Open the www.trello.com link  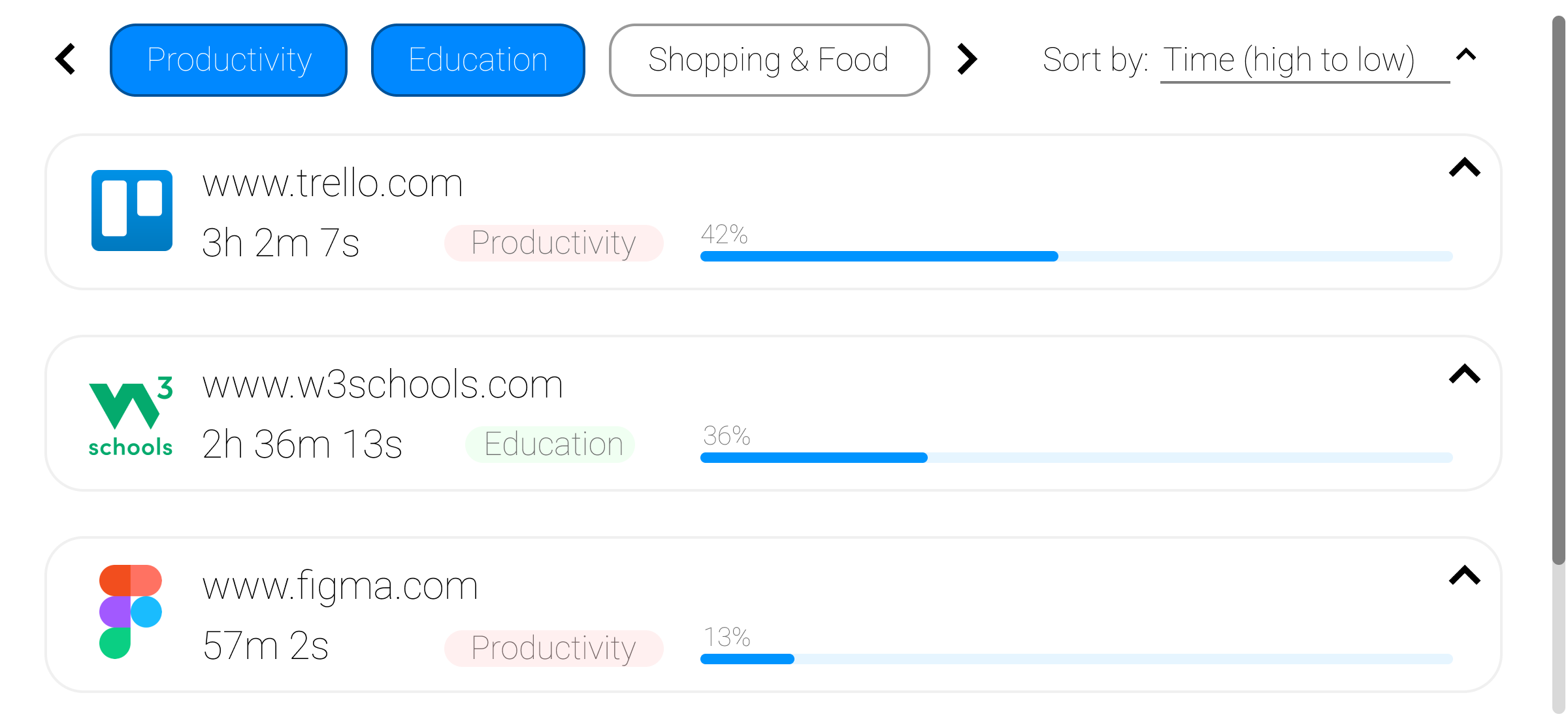(x=333, y=183)
